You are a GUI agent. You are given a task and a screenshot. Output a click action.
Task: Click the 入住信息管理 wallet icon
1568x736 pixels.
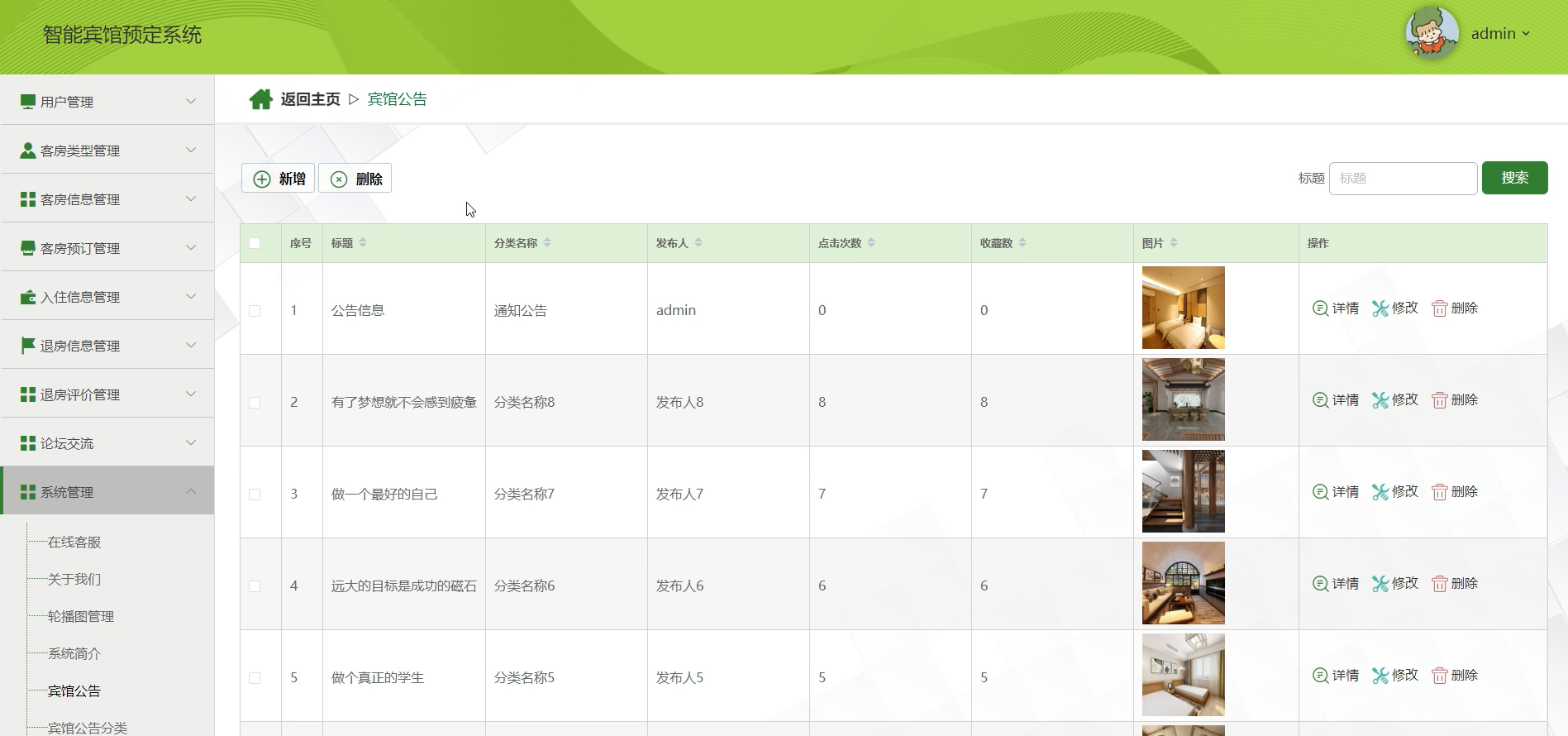pyautogui.click(x=28, y=297)
